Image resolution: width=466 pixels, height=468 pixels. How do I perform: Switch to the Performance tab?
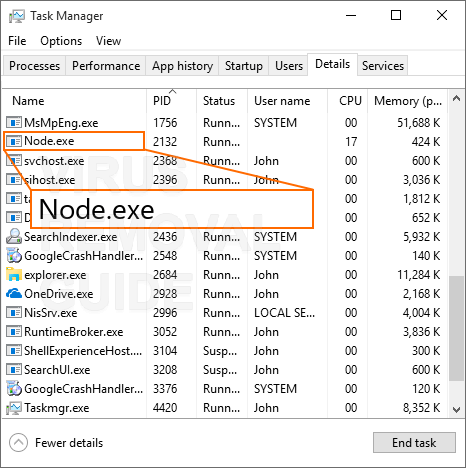pos(106,66)
